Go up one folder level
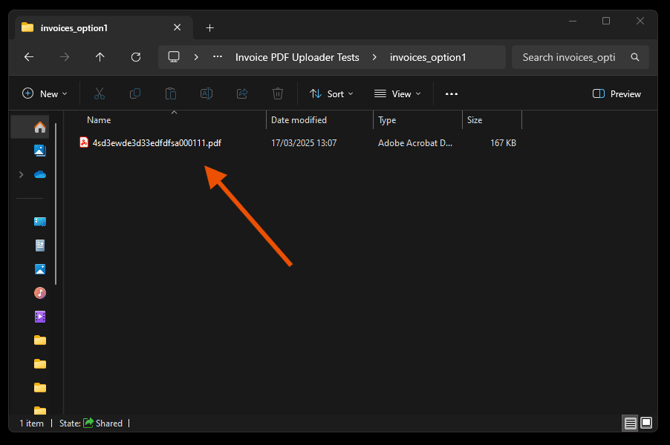 click(x=100, y=57)
